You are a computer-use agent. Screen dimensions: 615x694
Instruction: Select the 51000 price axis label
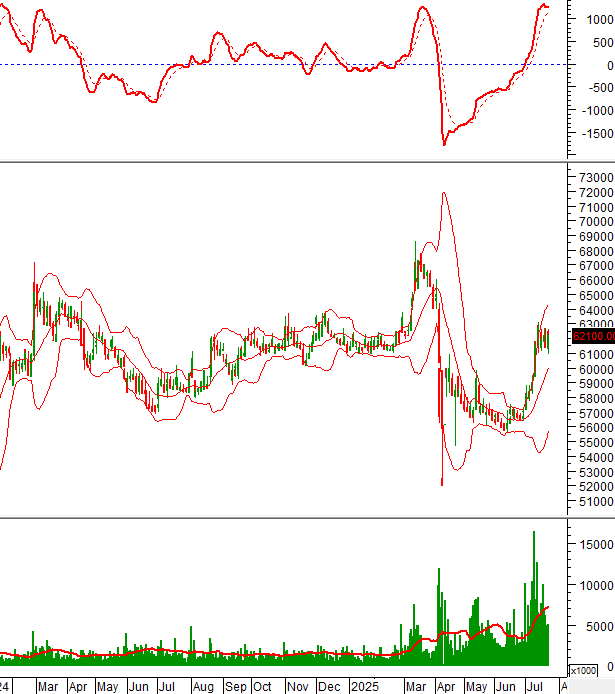pos(596,501)
